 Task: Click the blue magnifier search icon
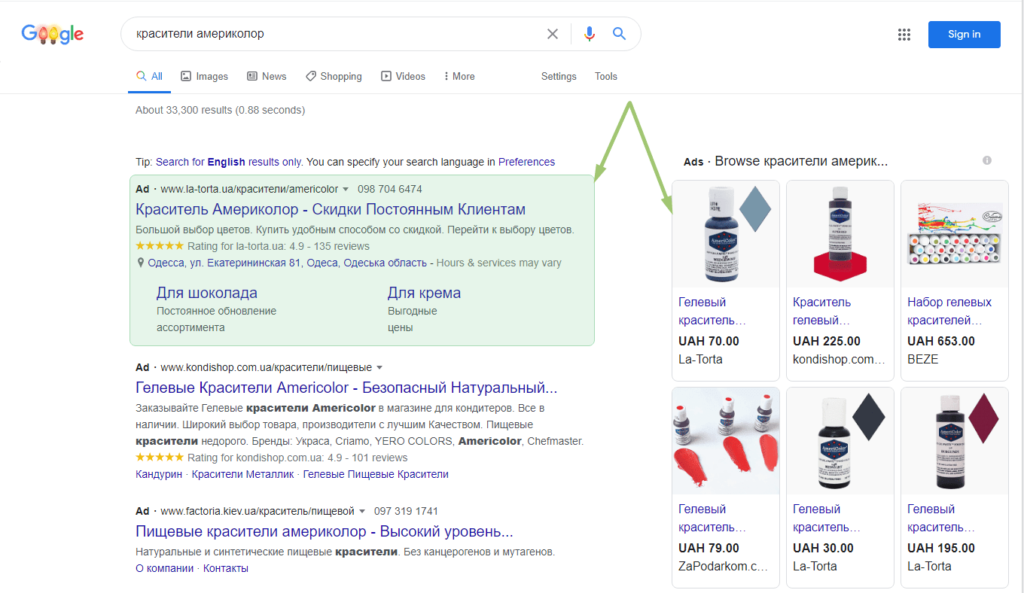(619, 34)
